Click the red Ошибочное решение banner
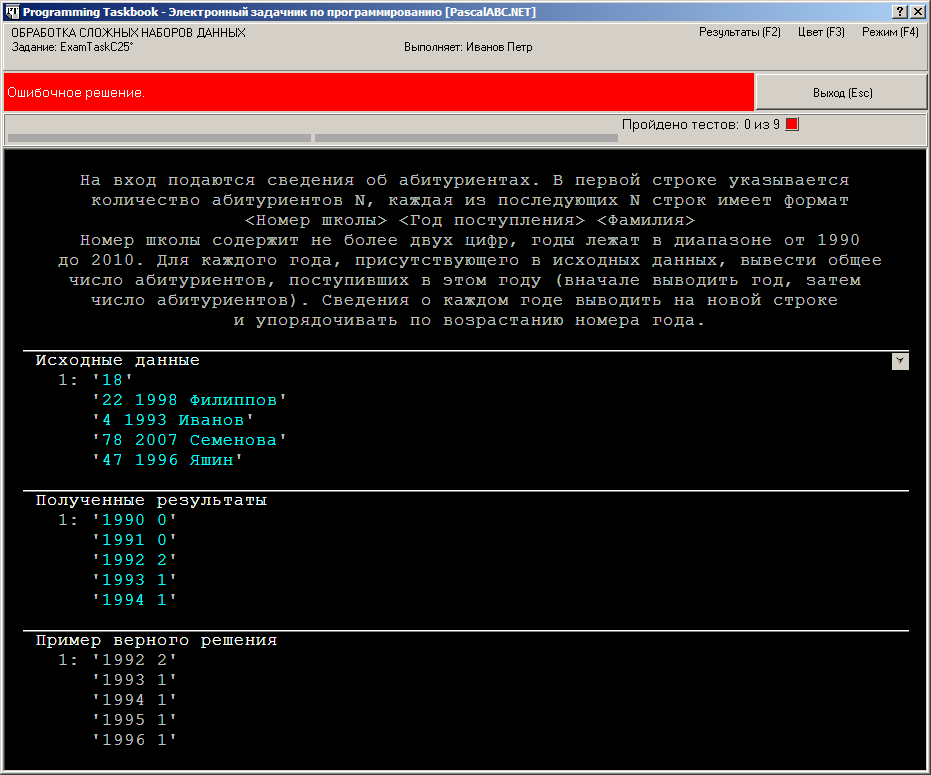This screenshot has height=775, width=931. point(379,92)
